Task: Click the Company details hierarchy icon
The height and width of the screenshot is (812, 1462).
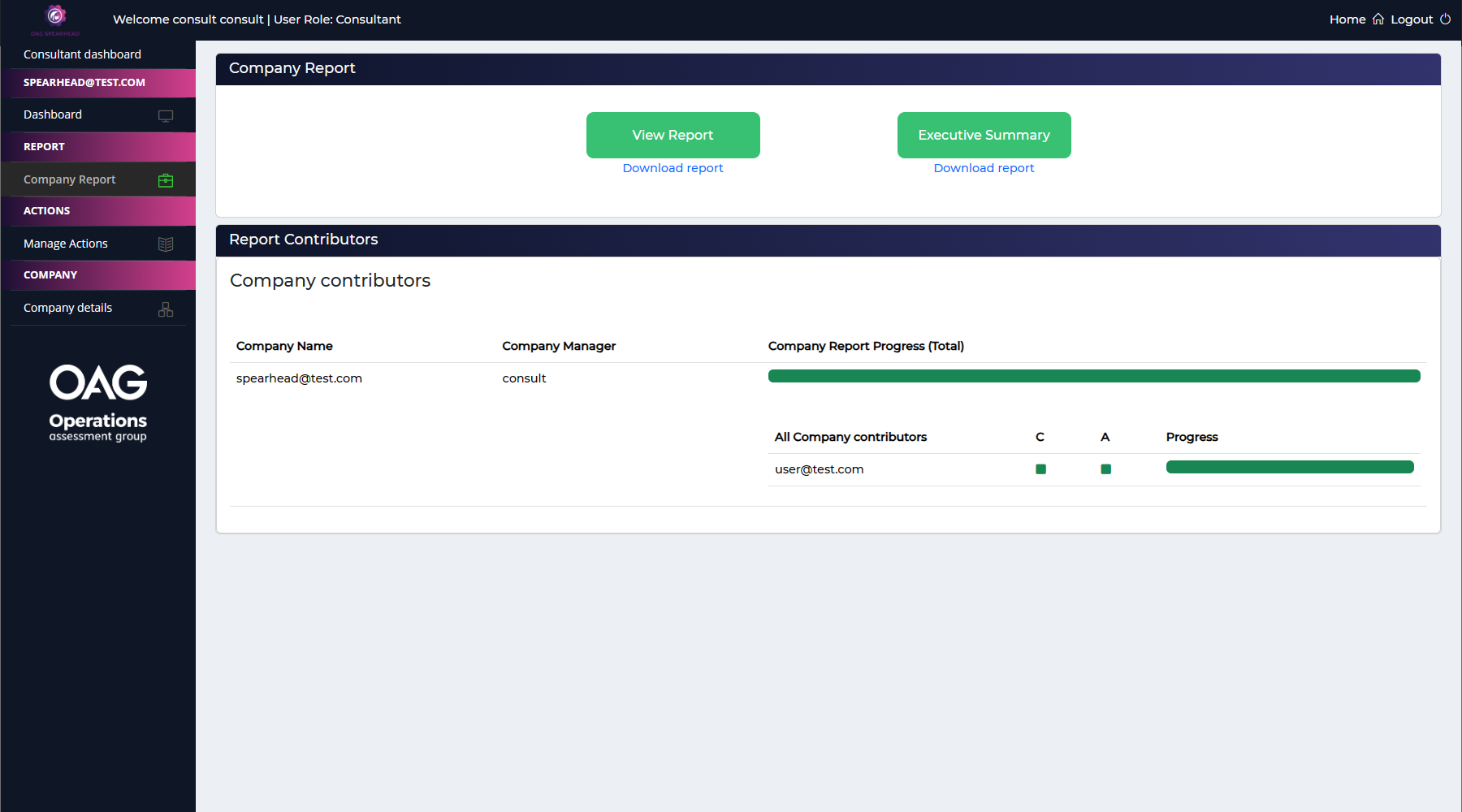Action: 166,309
